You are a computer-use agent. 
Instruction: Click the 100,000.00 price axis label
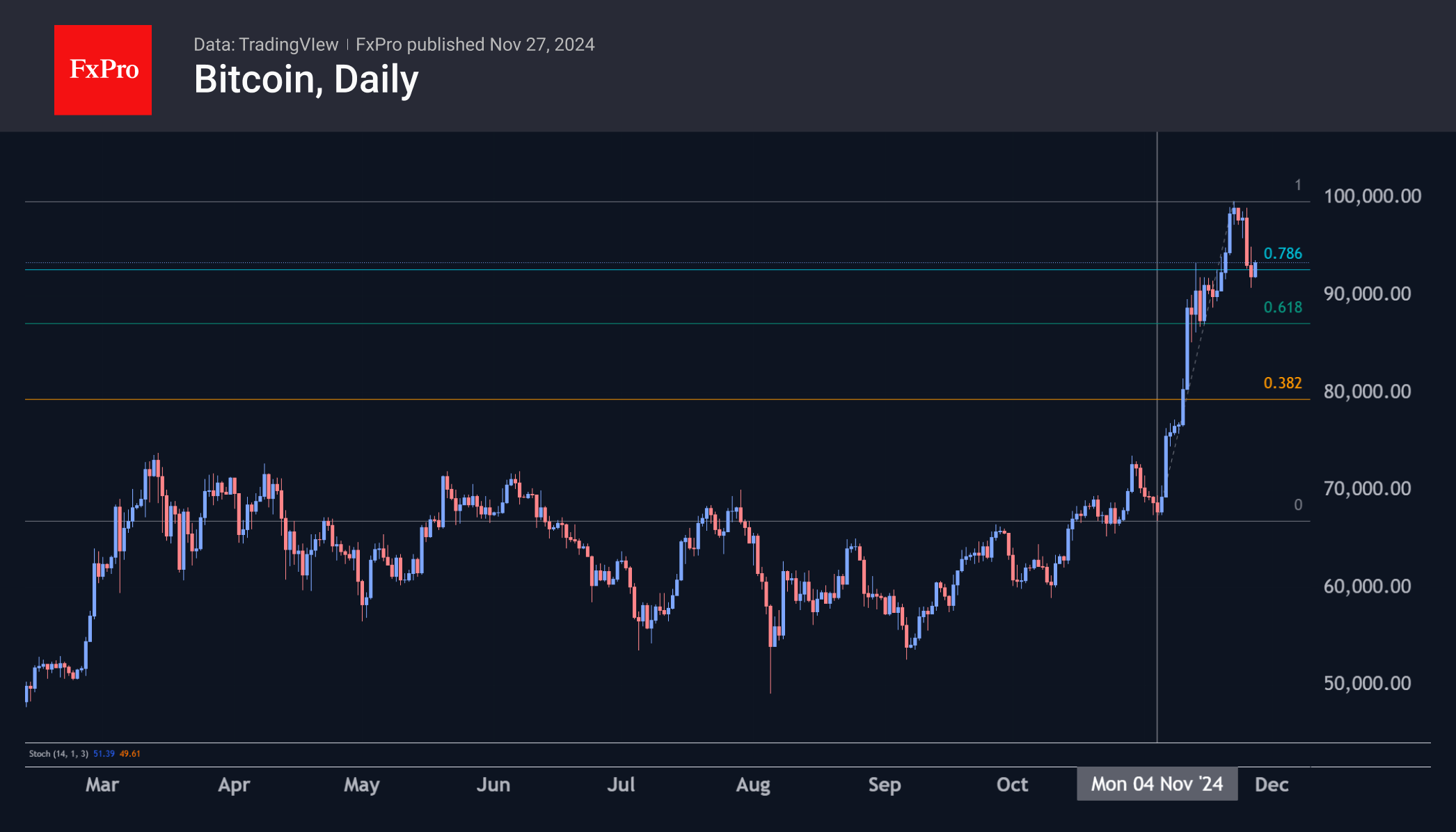pyautogui.click(x=1372, y=196)
